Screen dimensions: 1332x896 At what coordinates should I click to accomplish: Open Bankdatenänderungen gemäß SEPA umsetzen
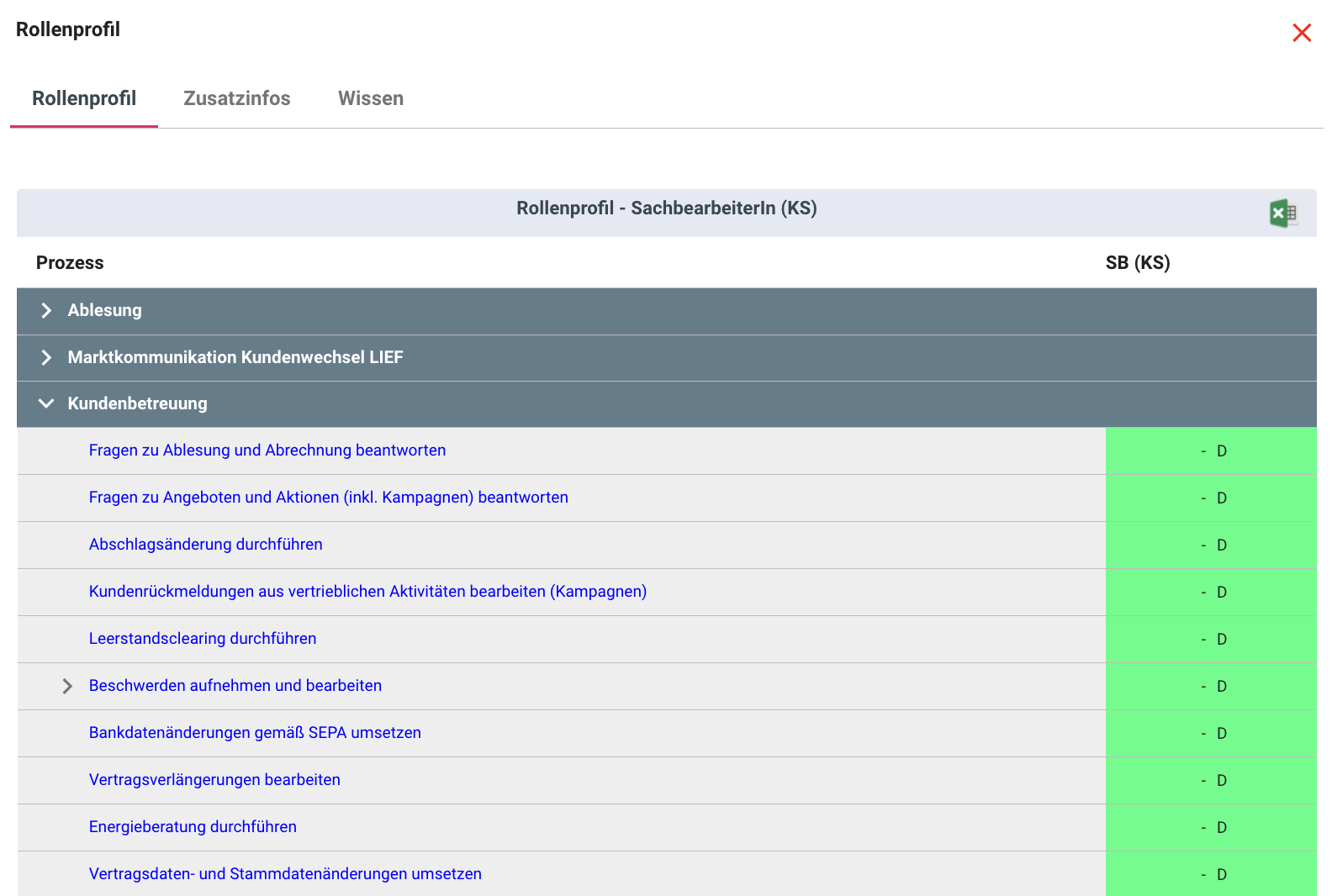[x=255, y=733]
